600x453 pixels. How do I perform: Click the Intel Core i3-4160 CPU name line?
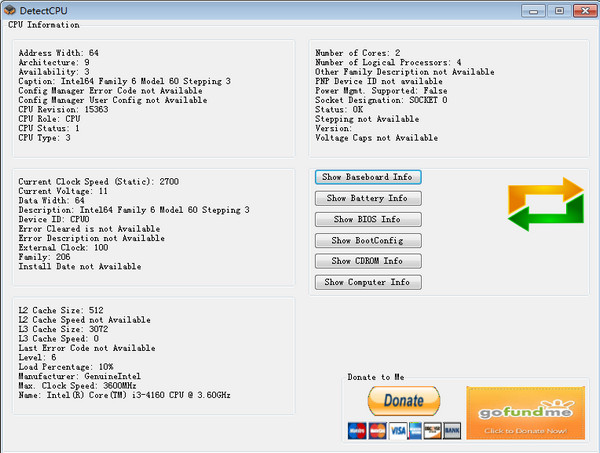pyautogui.click(x=125, y=395)
